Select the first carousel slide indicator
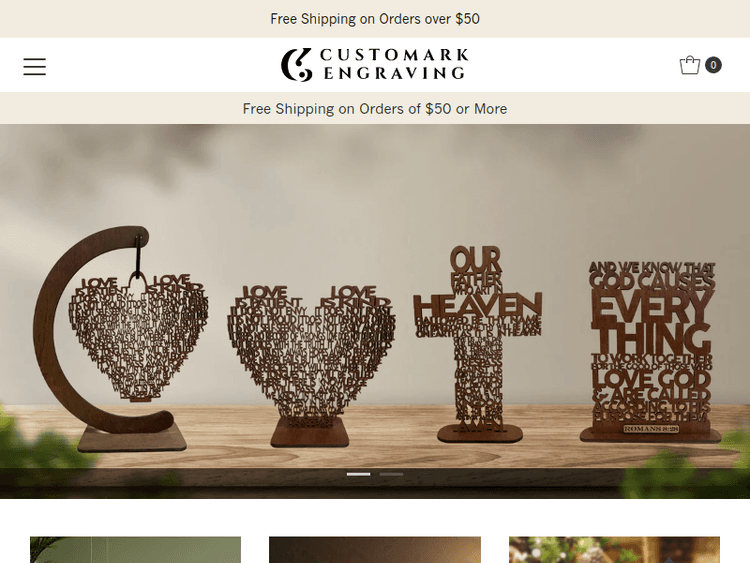Screen dimensions: 750x563 click(x=358, y=474)
